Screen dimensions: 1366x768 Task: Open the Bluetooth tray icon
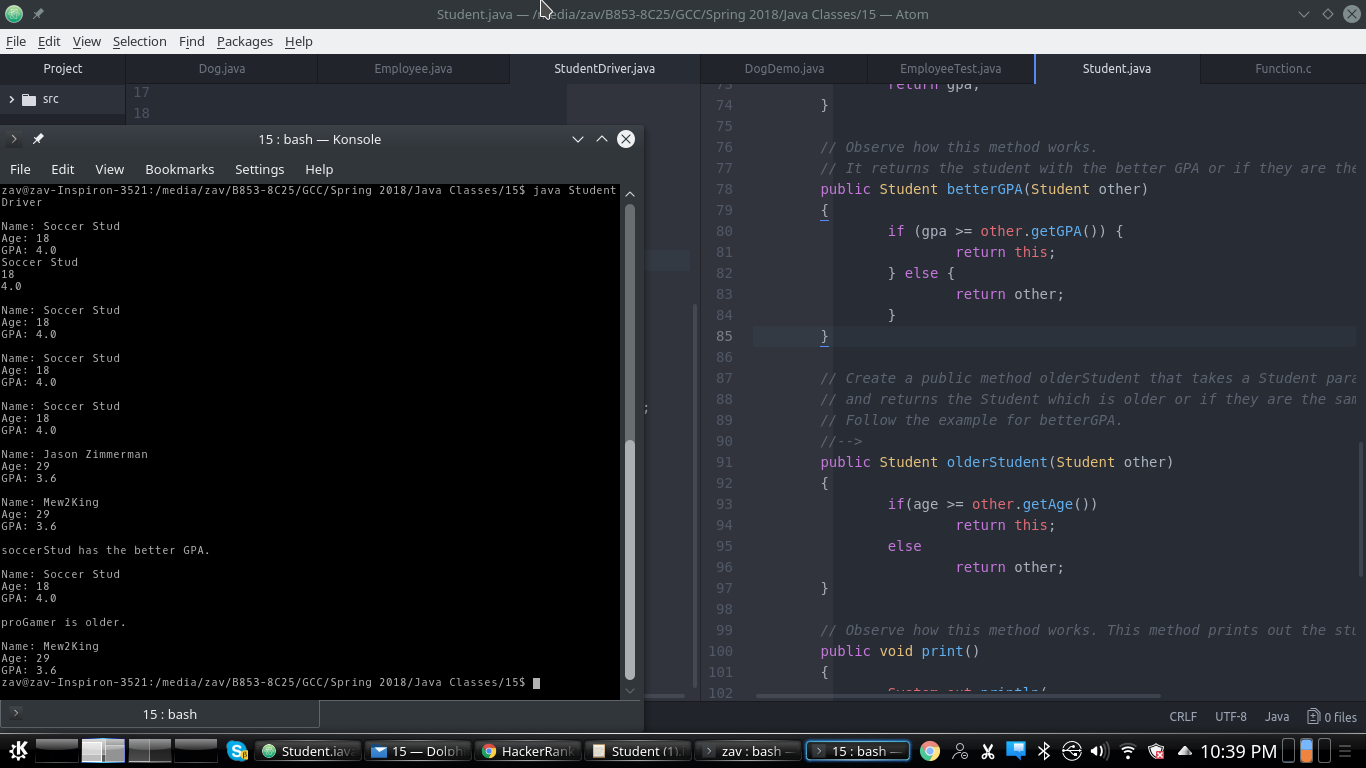click(x=1043, y=751)
